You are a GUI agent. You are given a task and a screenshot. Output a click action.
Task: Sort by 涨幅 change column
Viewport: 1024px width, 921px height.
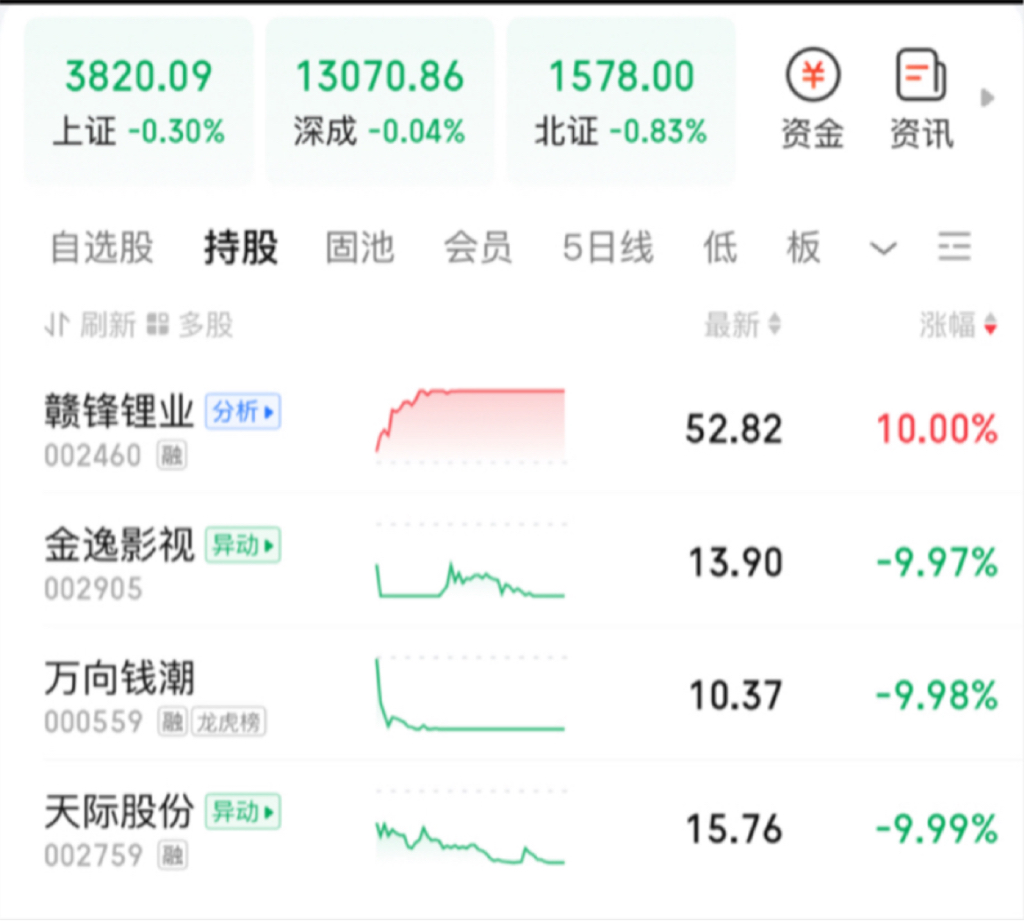[x=958, y=325]
